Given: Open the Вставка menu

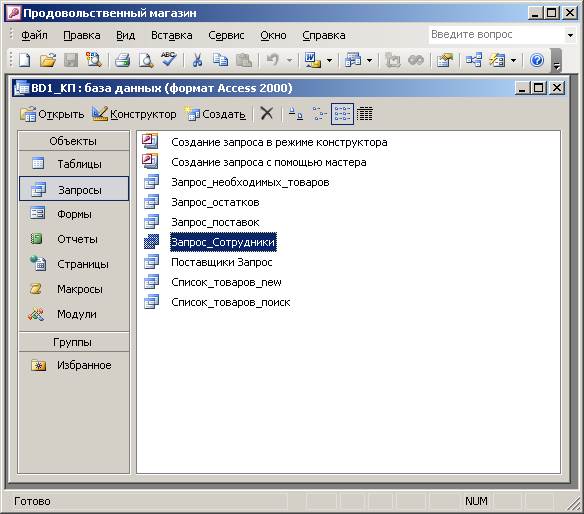Looking at the screenshot, I should pyautogui.click(x=171, y=35).
